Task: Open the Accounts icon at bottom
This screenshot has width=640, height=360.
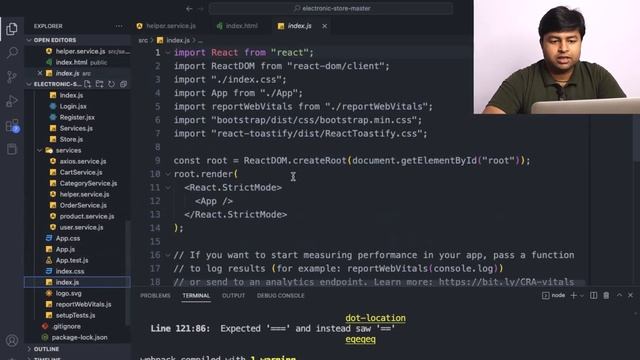Action: click(x=12, y=340)
